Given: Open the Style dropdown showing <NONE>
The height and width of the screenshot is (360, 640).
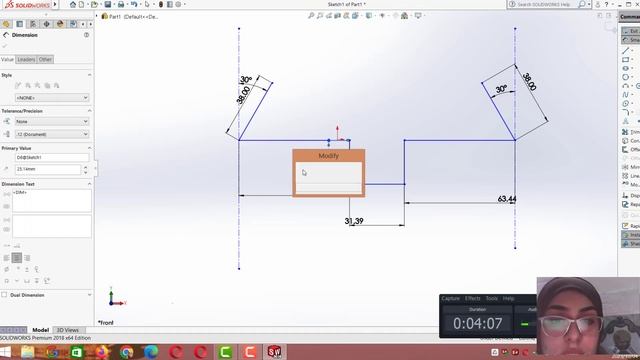Looking at the screenshot, I should click(51, 98).
